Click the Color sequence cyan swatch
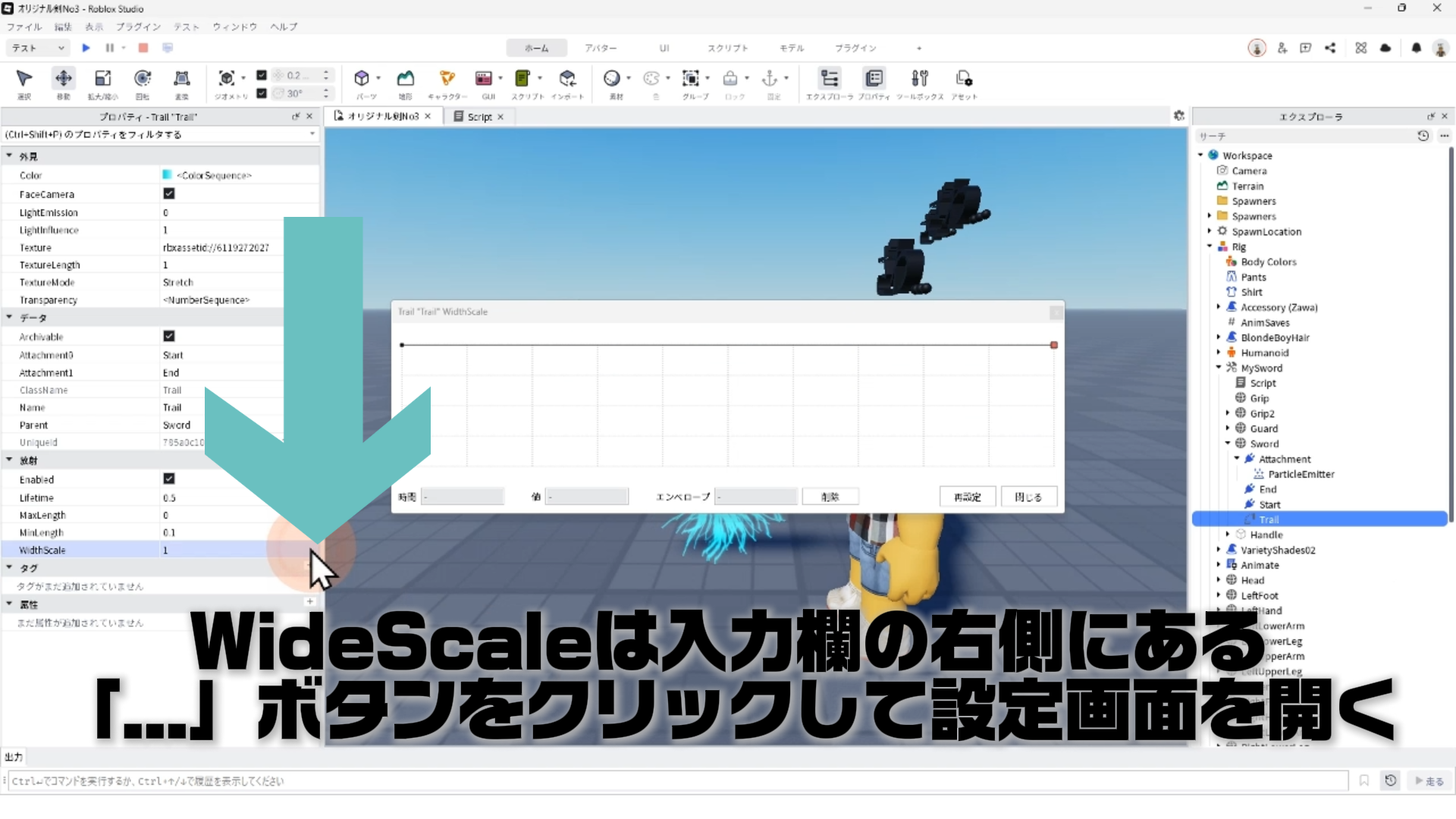Image resolution: width=1456 pixels, height=819 pixels. [x=168, y=174]
